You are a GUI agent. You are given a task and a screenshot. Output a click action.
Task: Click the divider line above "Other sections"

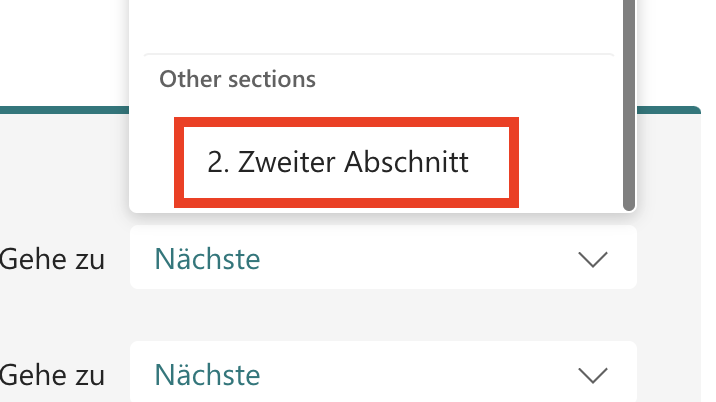point(378,54)
